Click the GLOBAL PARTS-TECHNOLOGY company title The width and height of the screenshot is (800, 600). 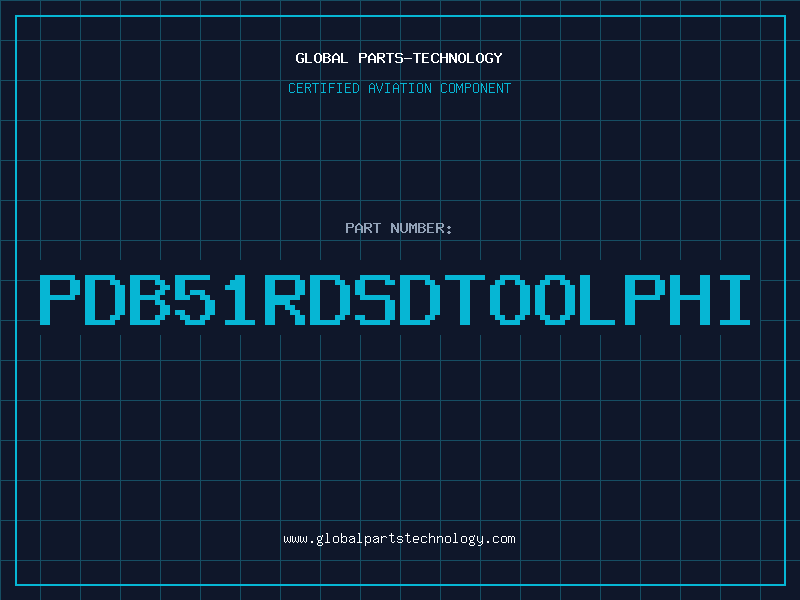pyautogui.click(x=399, y=58)
